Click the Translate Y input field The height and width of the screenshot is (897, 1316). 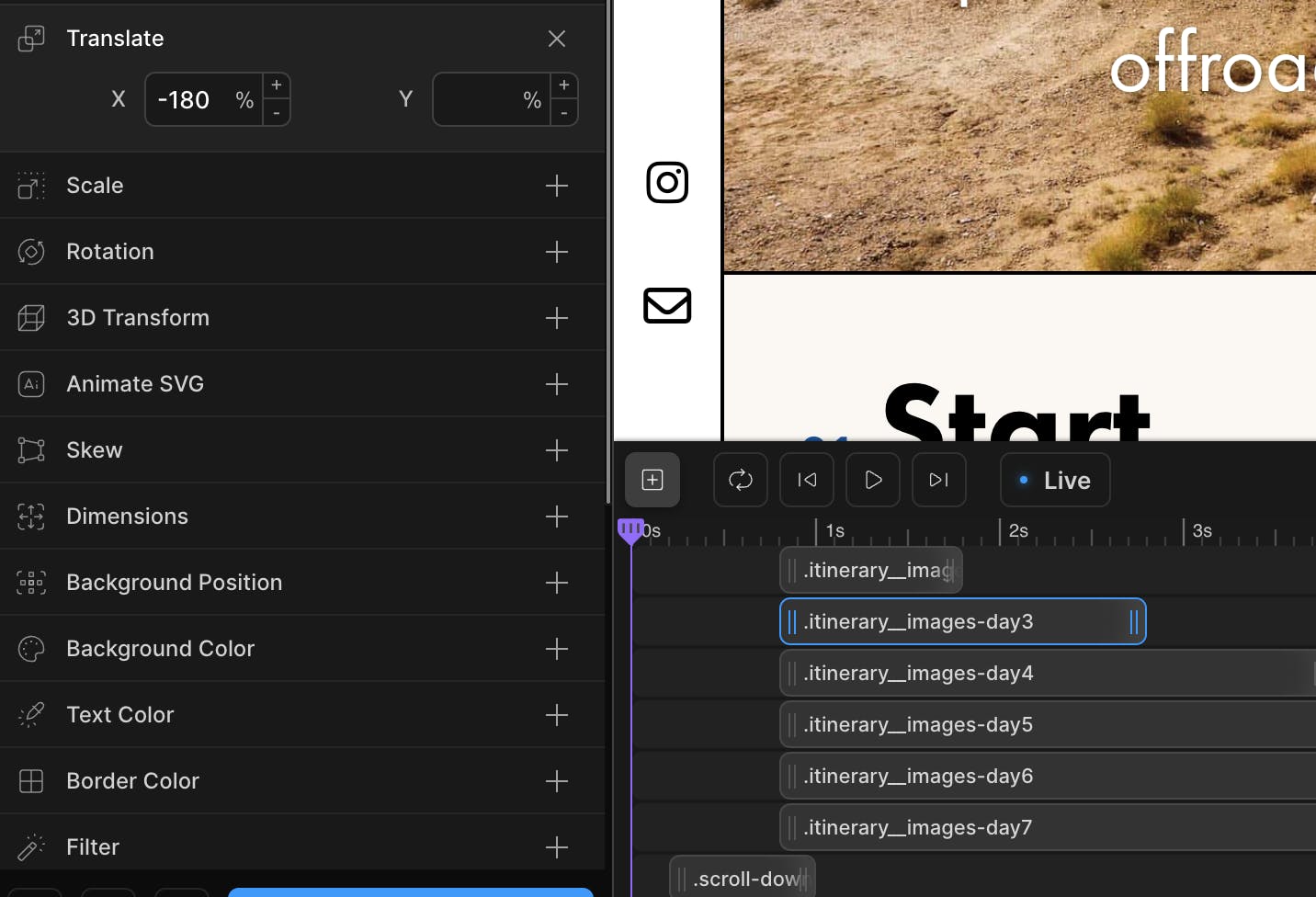478,99
